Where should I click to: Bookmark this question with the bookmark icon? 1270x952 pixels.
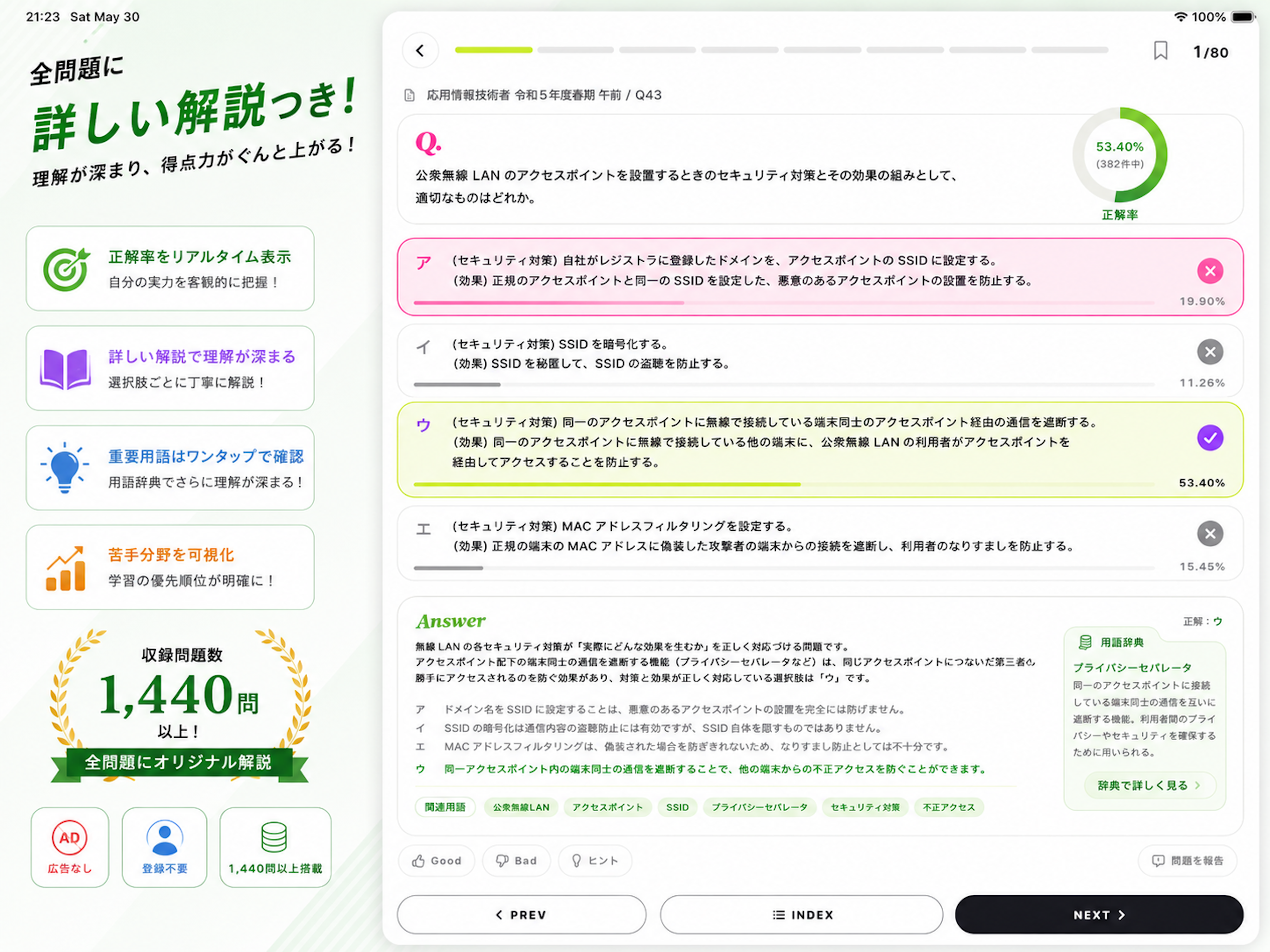coord(1160,51)
